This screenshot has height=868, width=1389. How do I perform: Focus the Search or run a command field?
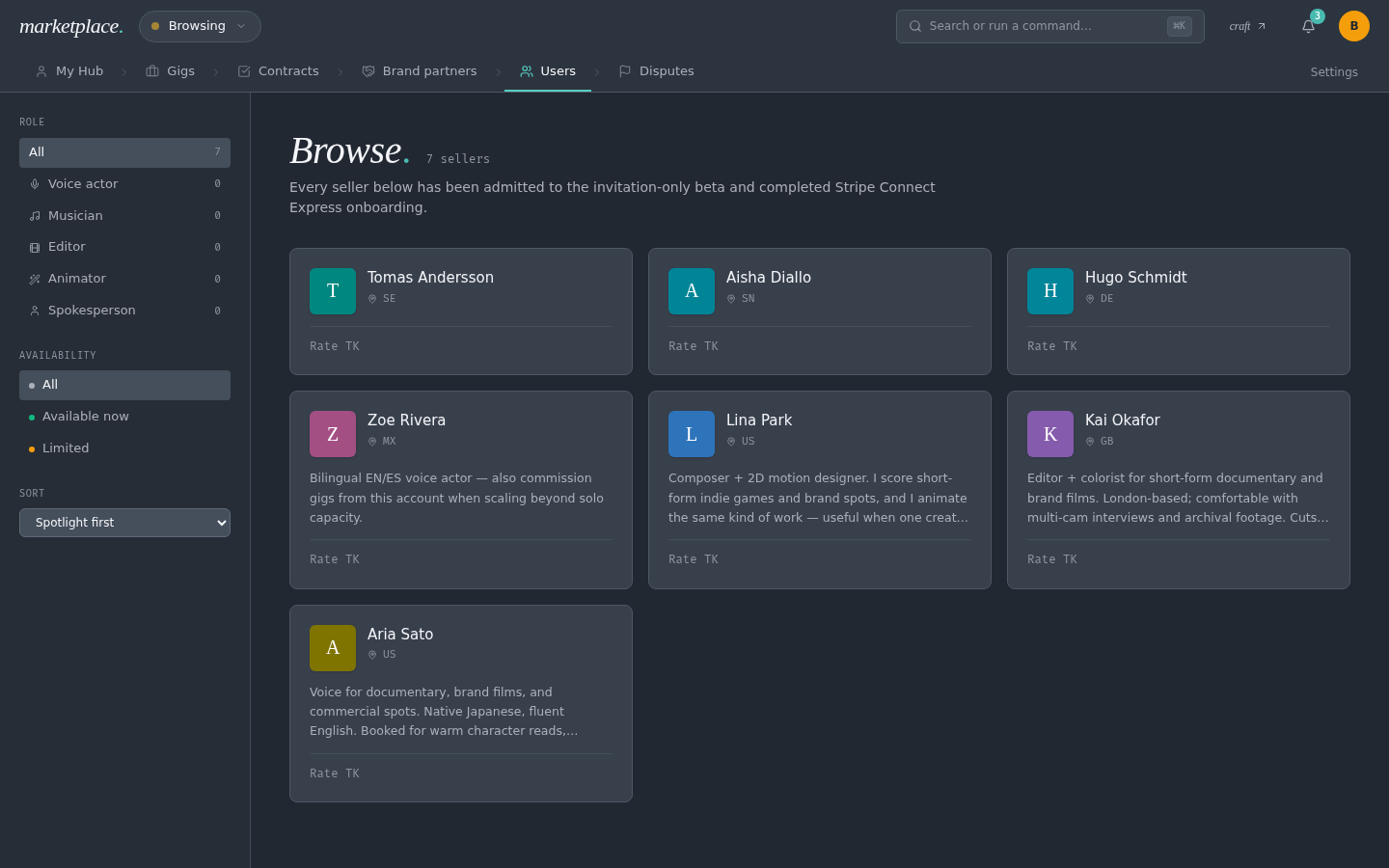[1049, 26]
